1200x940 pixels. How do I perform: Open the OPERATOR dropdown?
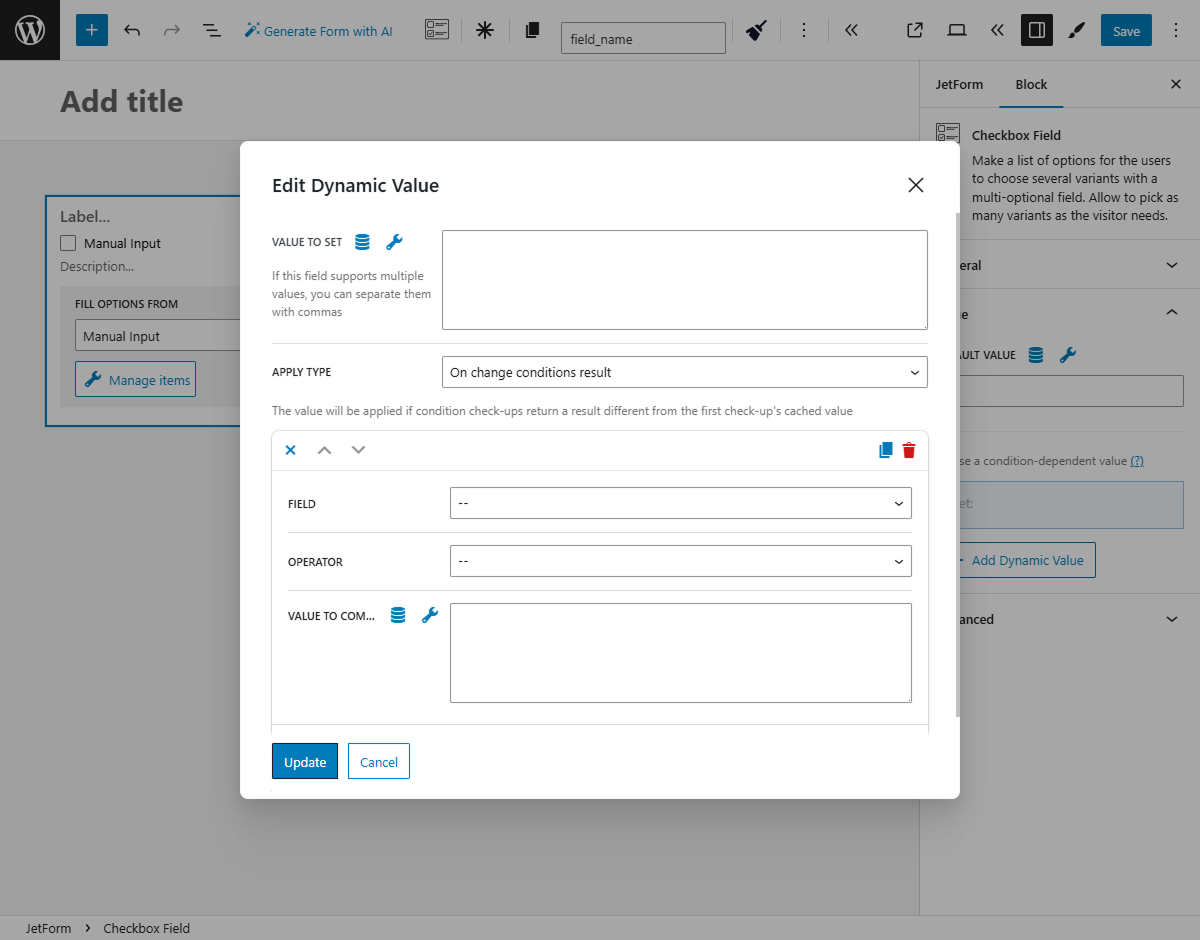click(x=680, y=561)
